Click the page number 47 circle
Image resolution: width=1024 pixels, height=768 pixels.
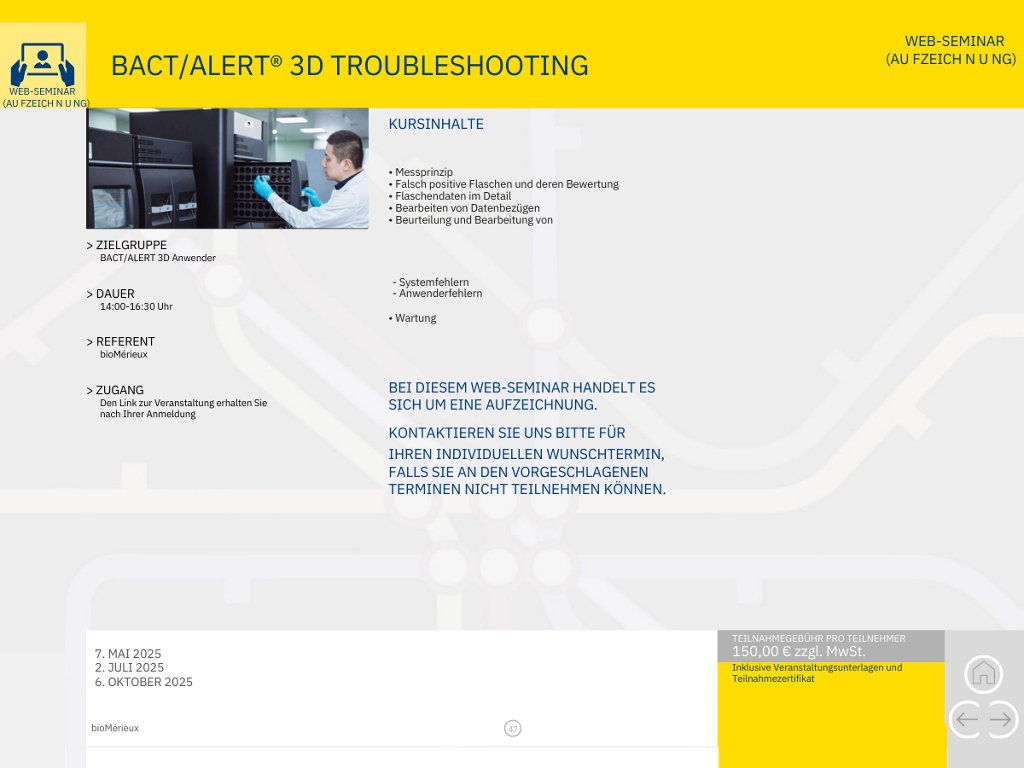513,728
